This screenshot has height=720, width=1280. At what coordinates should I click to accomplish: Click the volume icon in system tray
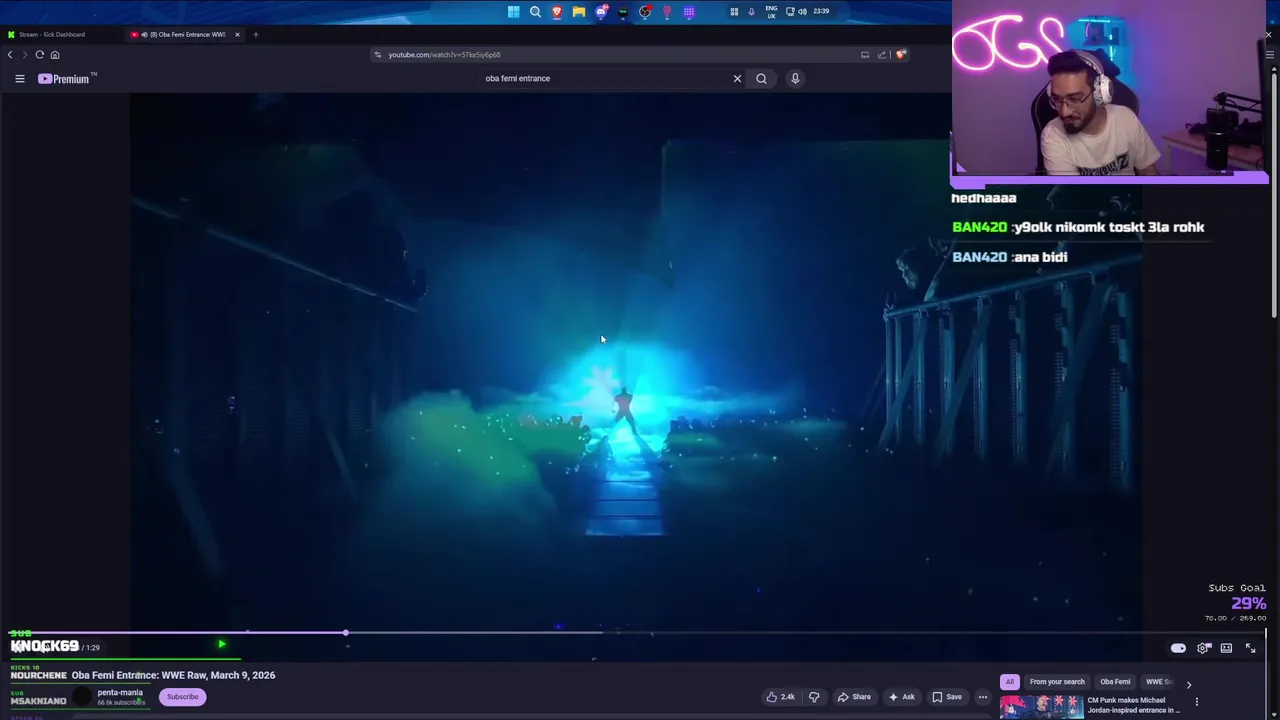coord(802,12)
